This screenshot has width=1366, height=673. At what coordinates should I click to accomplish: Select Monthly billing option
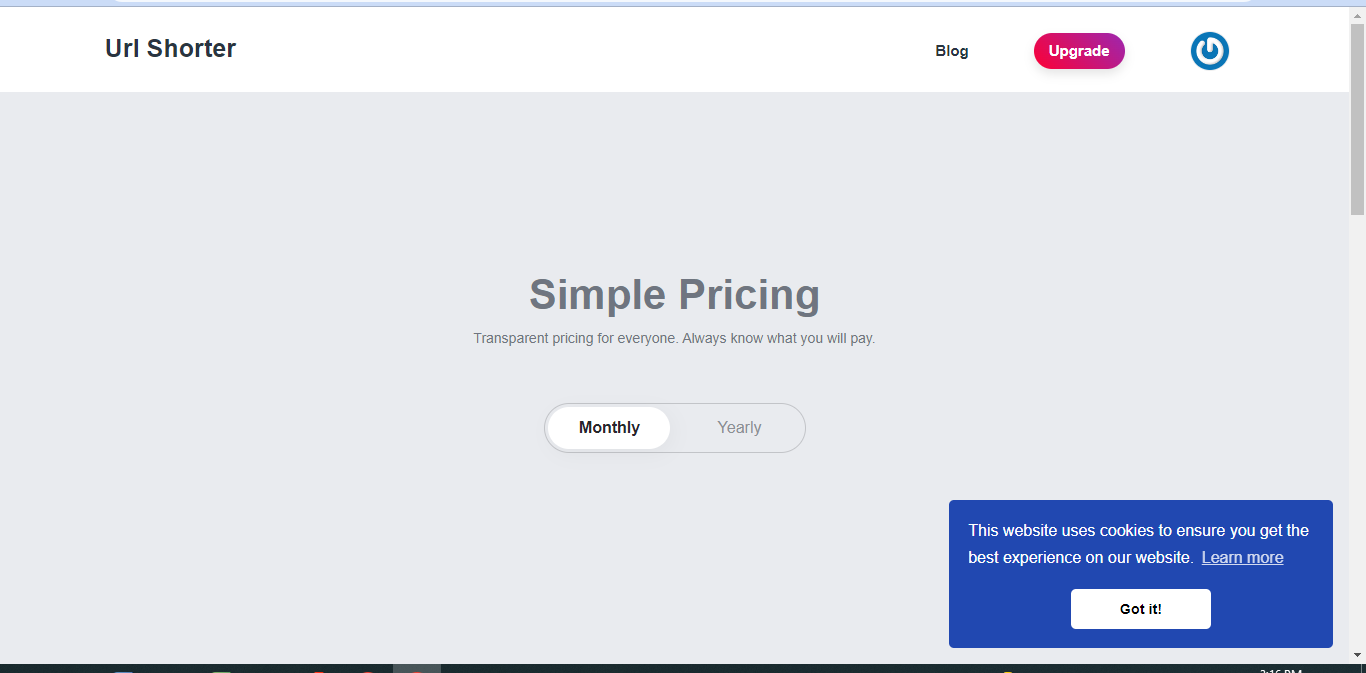pyautogui.click(x=609, y=428)
